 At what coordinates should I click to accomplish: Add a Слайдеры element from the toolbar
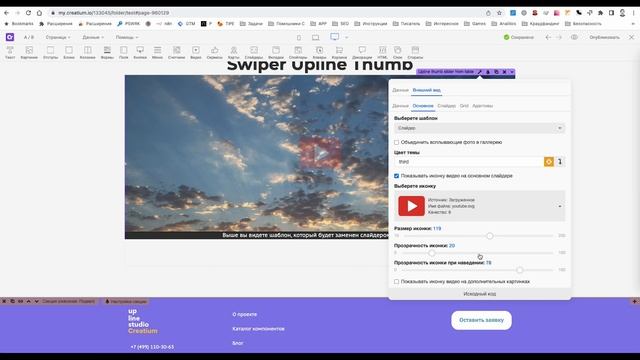coord(253,53)
